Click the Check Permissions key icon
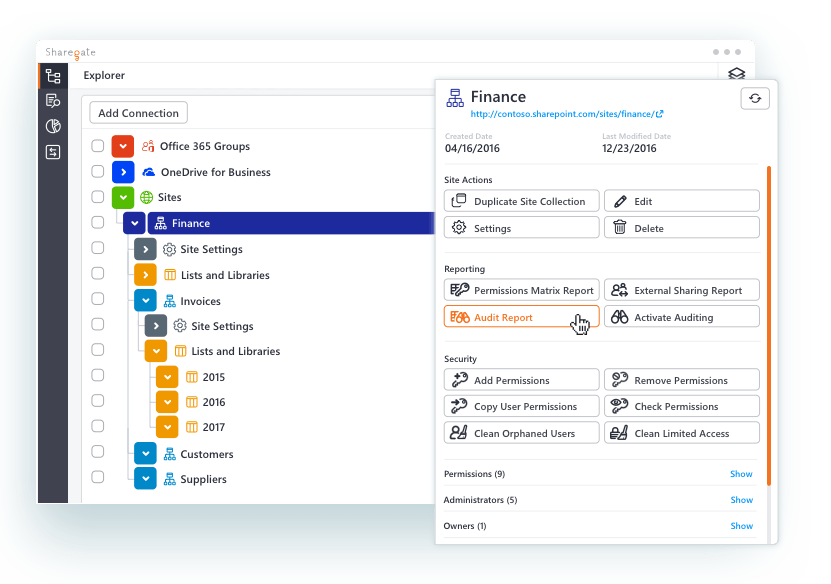This screenshot has width=831, height=584. [619, 406]
